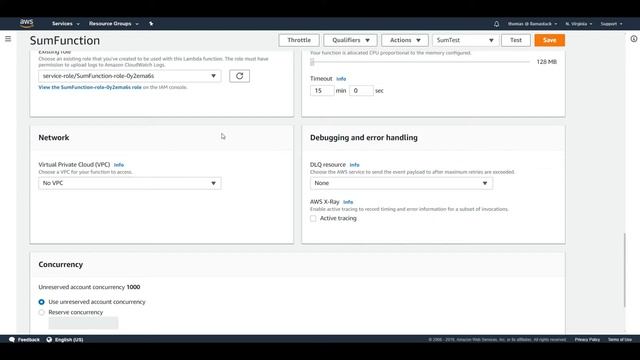Select Use unreserved account concurrency
This screenshot has width=640, height=360.
(42, 302)
